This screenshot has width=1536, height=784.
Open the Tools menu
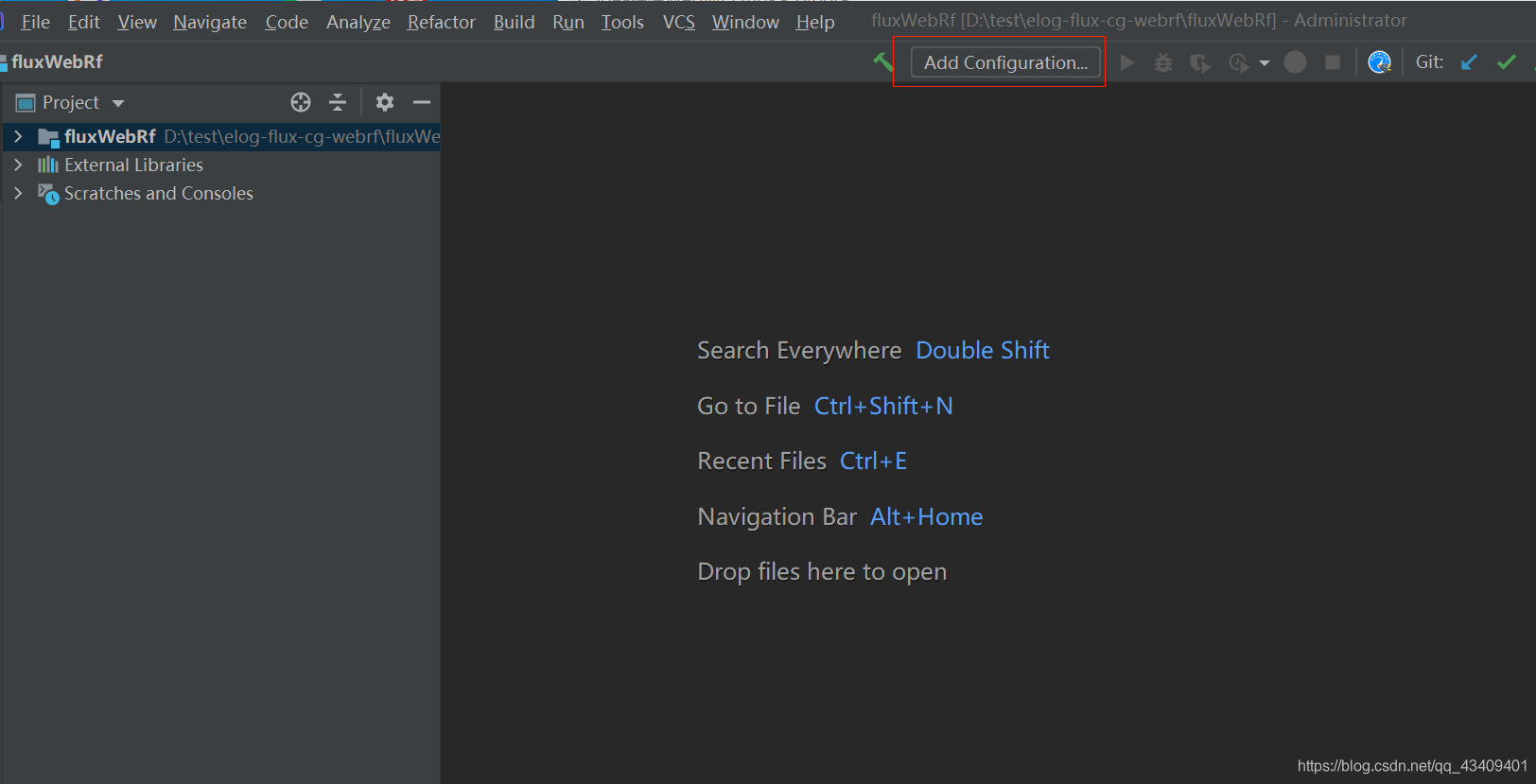pyautogui.click(x=622, y=22)
